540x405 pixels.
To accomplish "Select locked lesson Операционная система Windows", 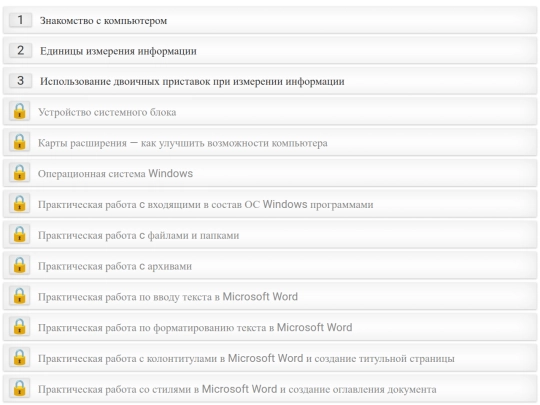I will (270, 173).
